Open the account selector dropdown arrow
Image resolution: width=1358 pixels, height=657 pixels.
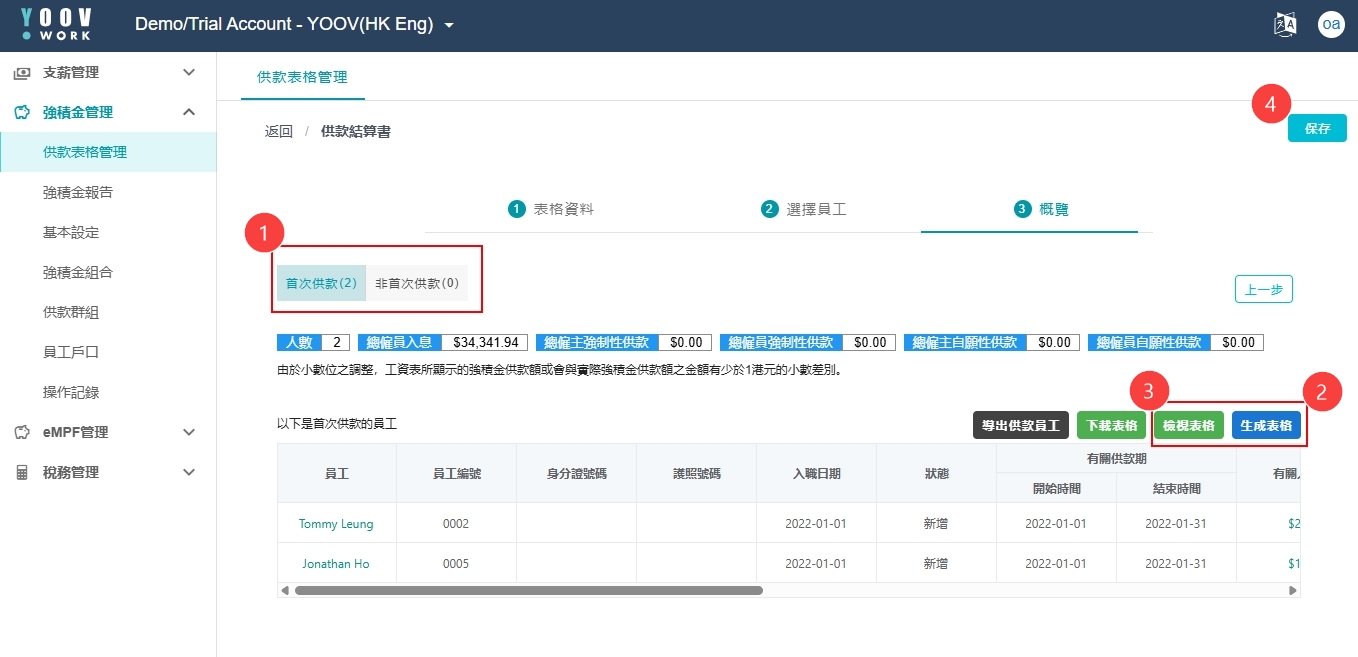pos(449,26)
